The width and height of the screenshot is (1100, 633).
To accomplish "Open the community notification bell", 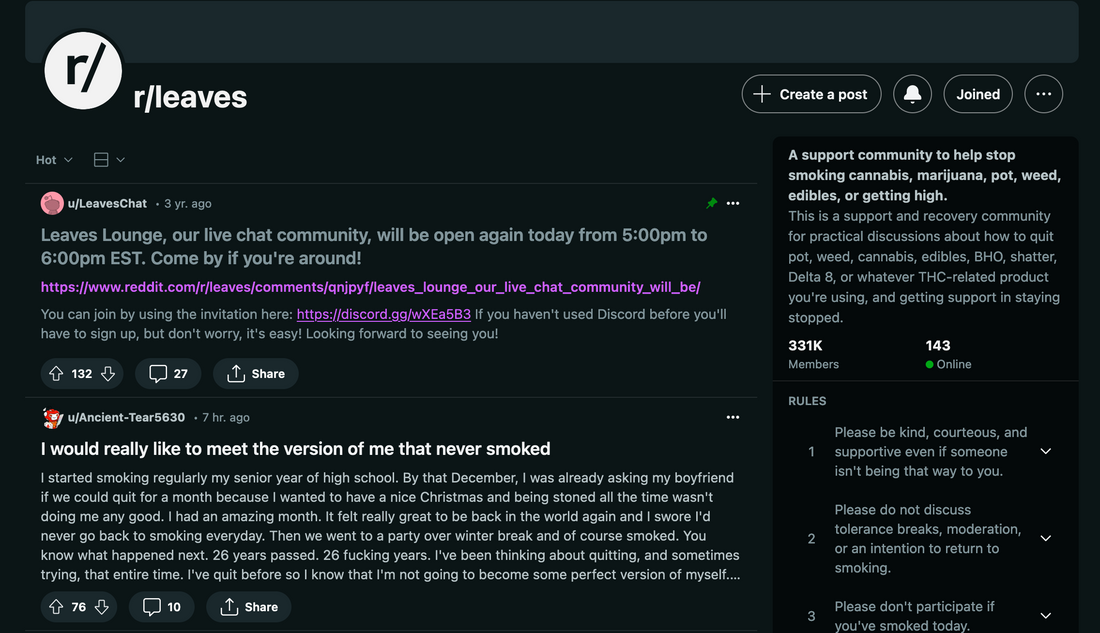I will [x=912, y=94].
